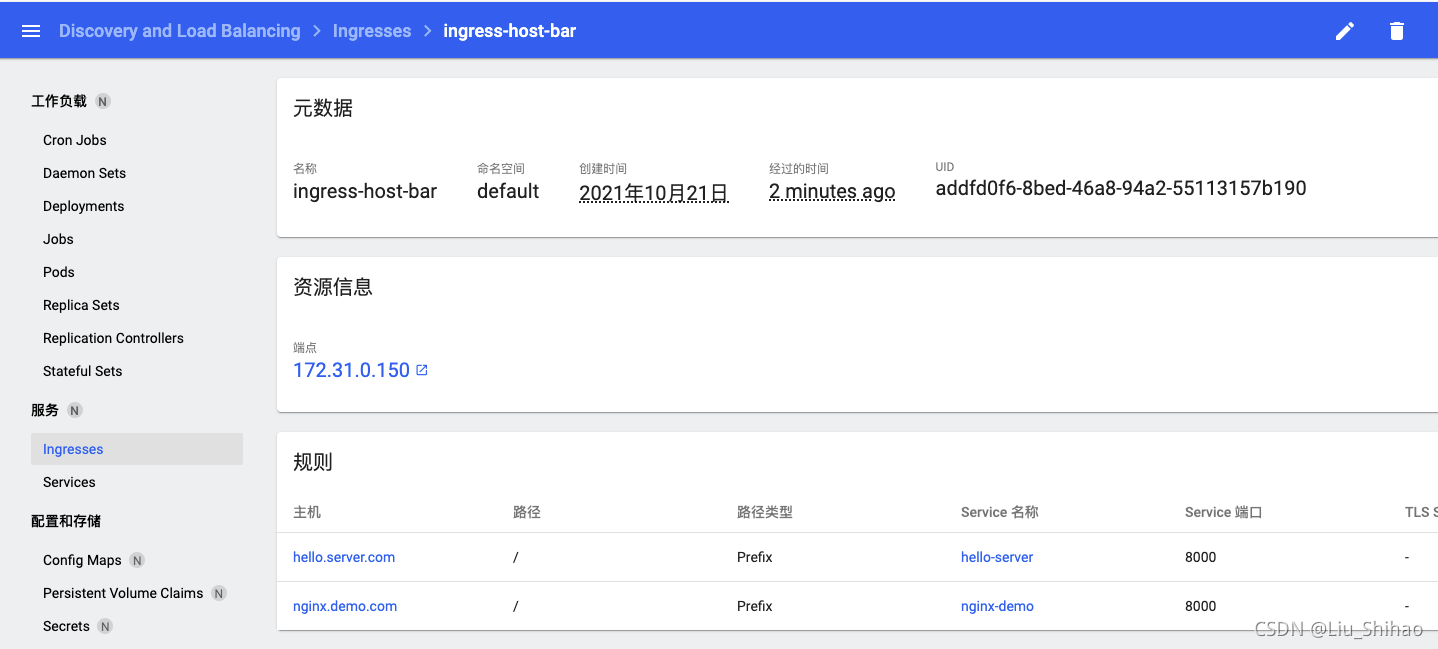Click the N badge next to Config Maps
This screenshot has width=1438, height=649.
click(137, 560)
